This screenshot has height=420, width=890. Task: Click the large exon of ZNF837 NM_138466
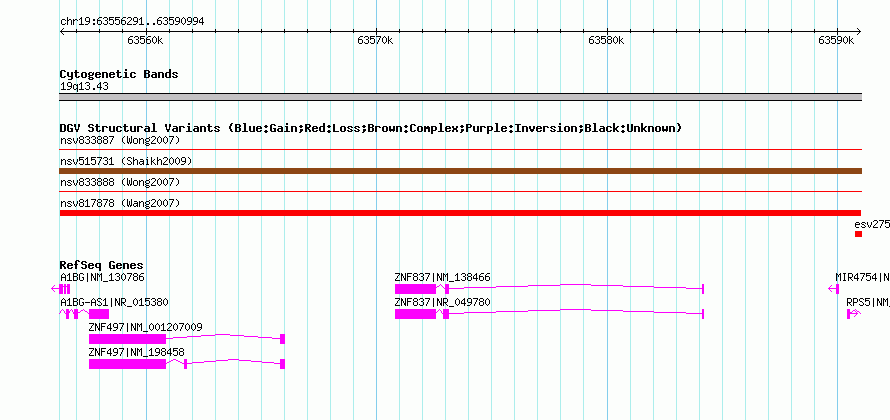tap(415, 289)
